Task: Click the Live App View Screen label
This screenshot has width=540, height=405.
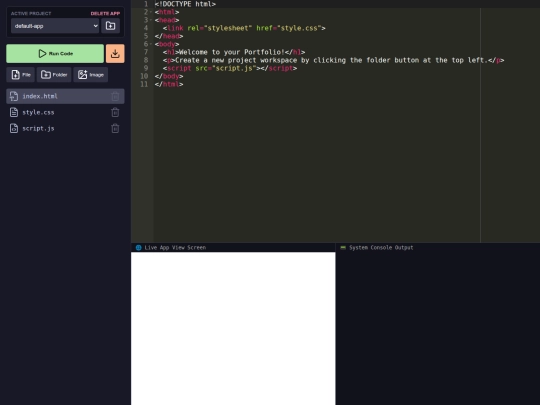Action: tap(175, 247)
